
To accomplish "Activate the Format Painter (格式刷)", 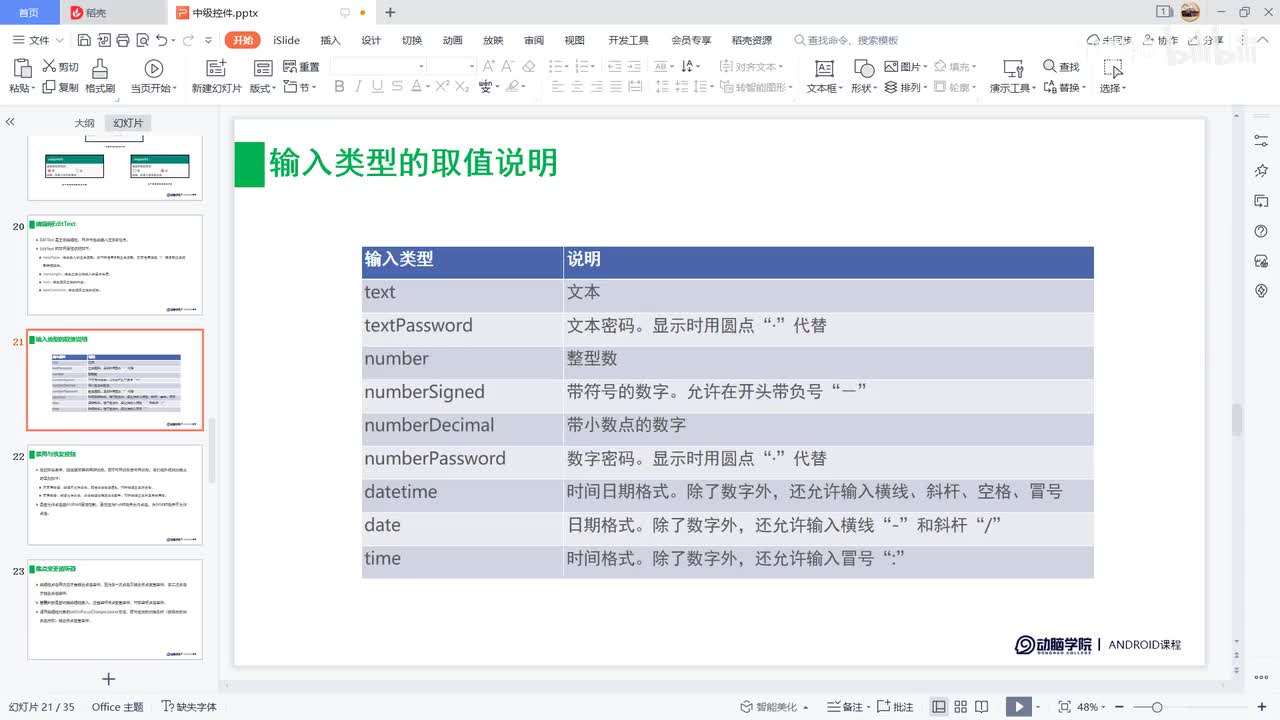I will tap(100, 76).
